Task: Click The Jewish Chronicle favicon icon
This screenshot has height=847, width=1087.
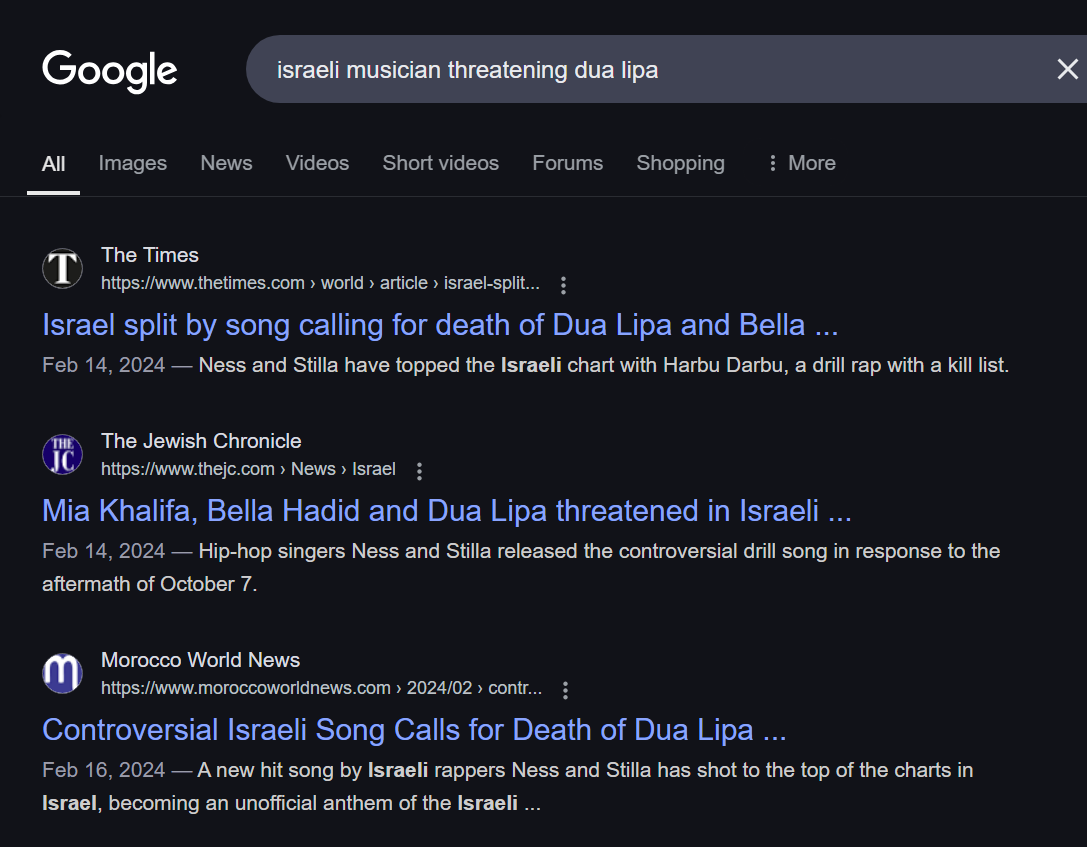Action: (x=62, y=455)
